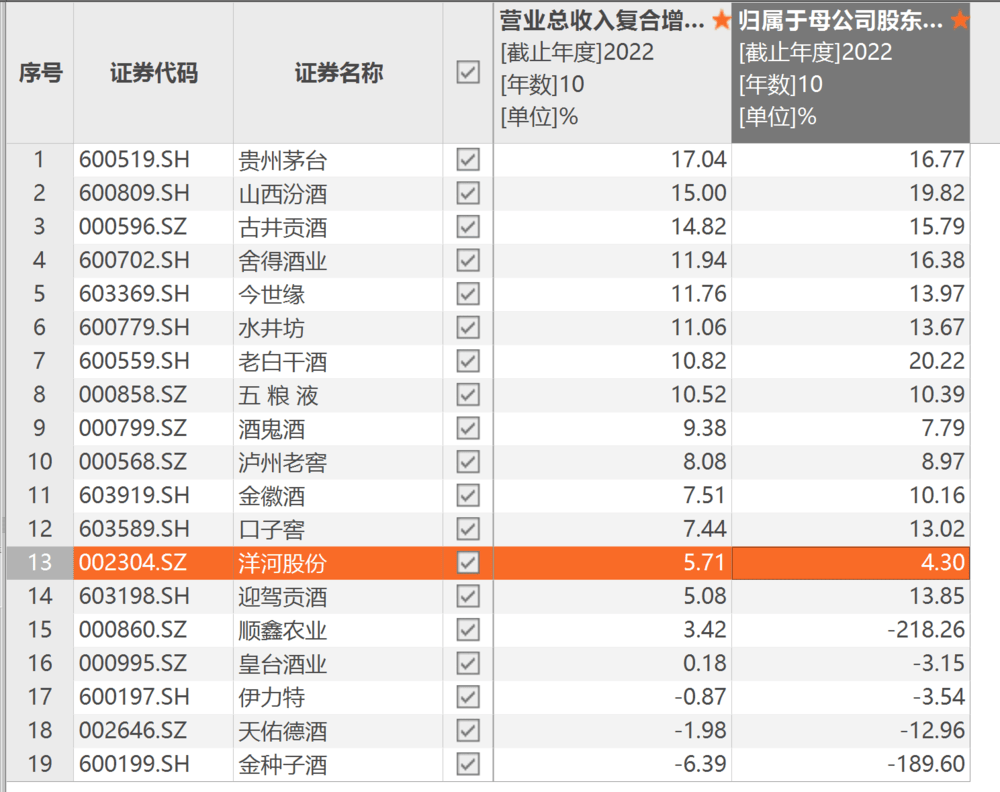Select row number 1

point(39,159)
